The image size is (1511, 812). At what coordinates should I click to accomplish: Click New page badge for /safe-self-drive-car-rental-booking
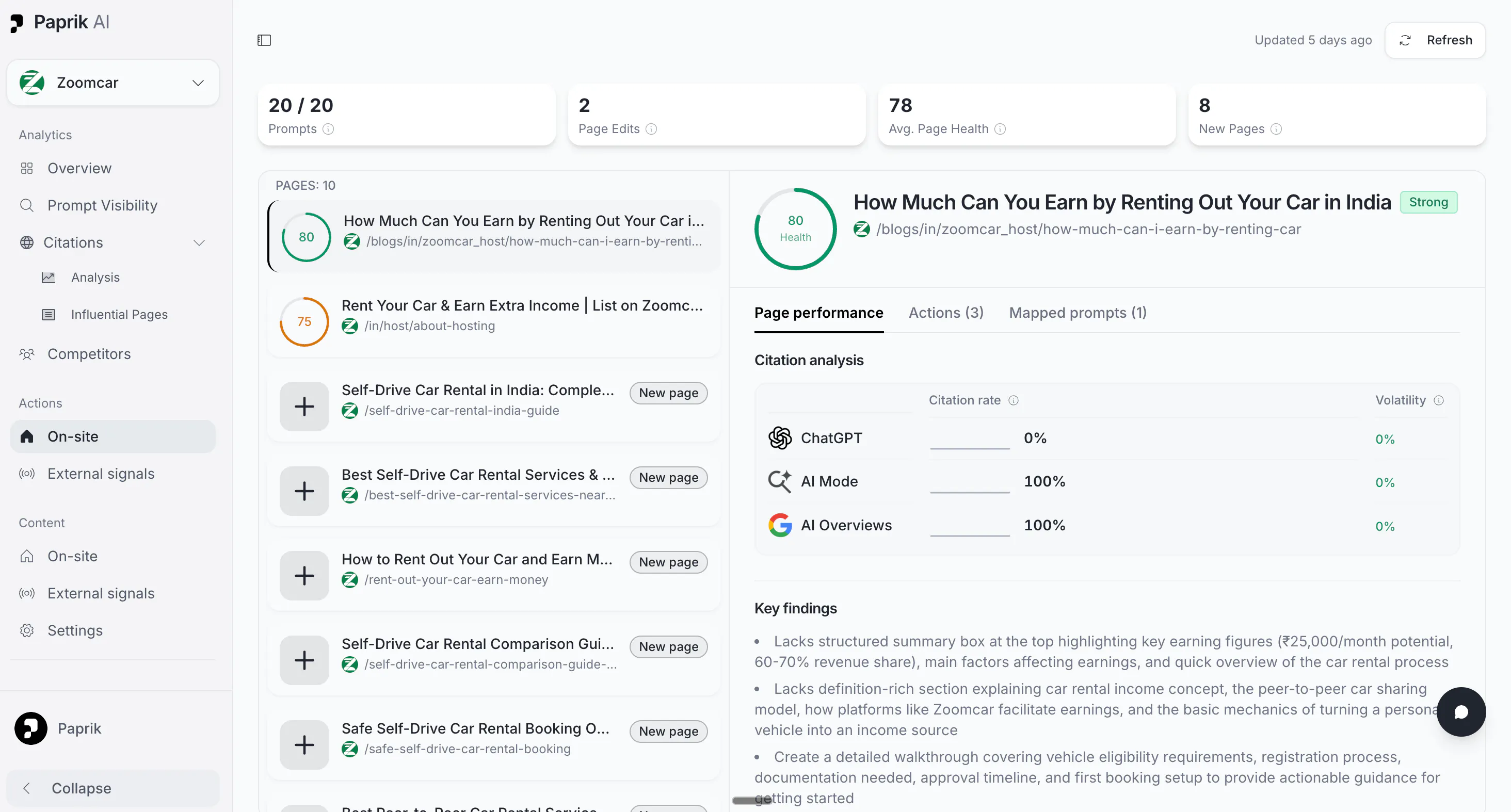tap(669, 731)
